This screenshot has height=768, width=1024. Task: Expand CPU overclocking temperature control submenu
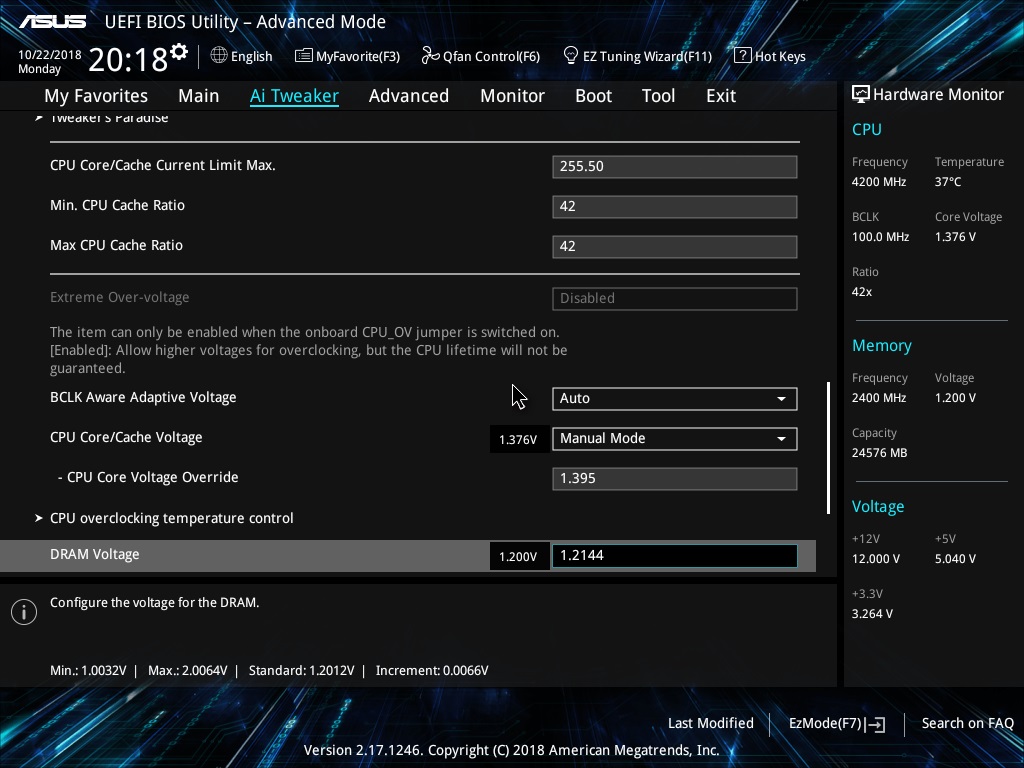[x=172, y=518]
